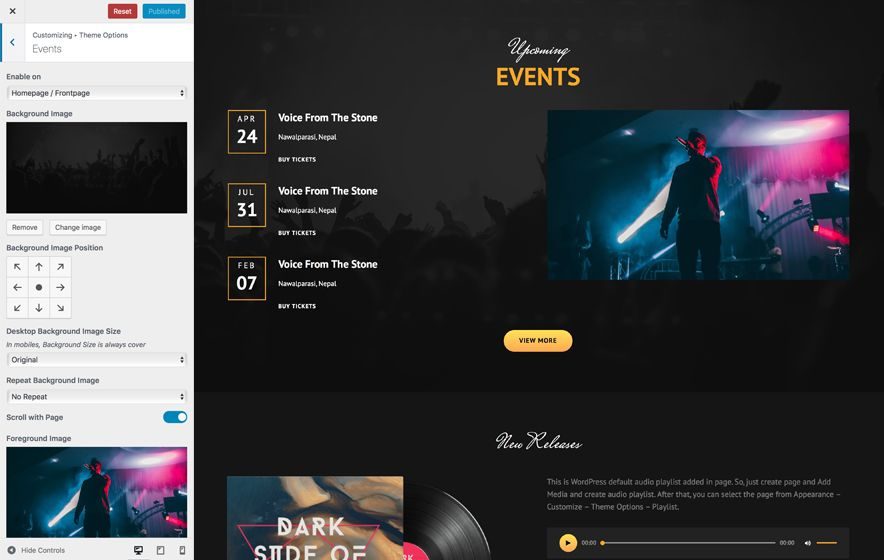Open Desktop Background Image Size dropdown
The image size is (884, 560).
[96, 359]
